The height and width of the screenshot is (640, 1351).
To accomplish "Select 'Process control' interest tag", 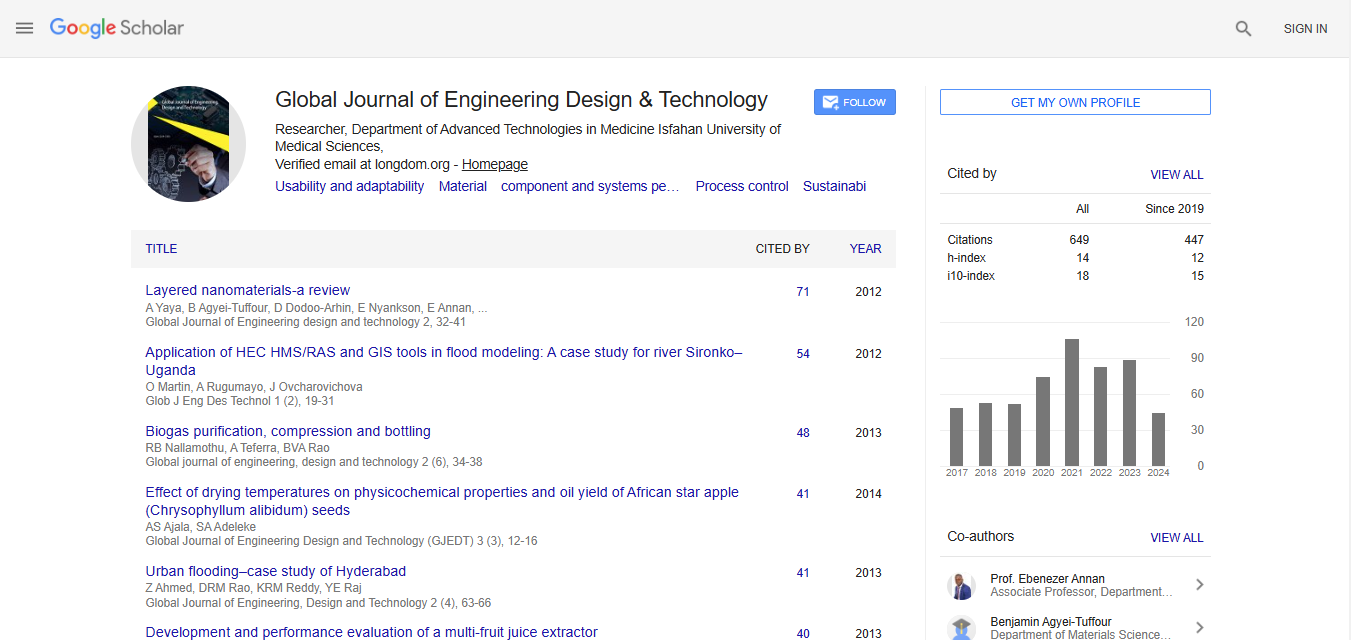I will (741, 186).
